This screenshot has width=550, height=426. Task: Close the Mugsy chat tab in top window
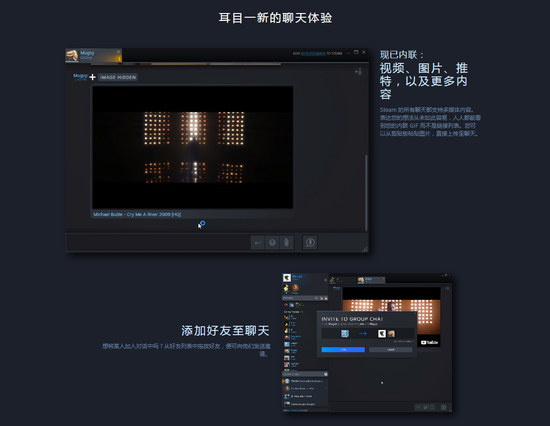coord(119,52)
